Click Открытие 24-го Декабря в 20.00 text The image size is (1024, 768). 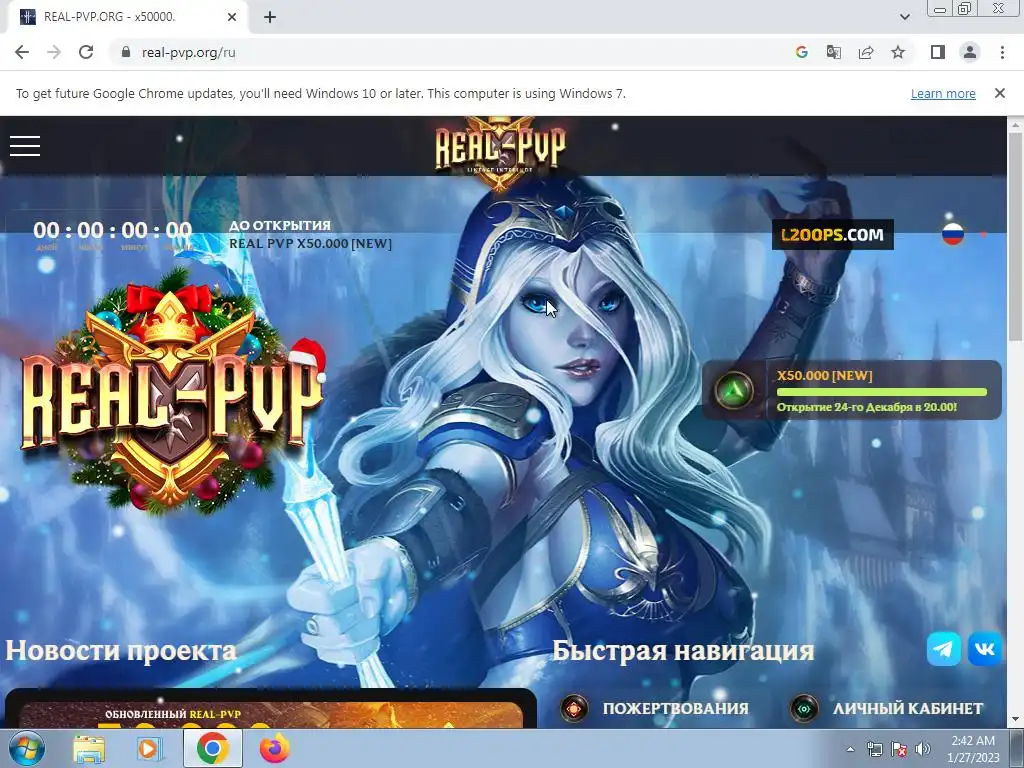(867, 407)
